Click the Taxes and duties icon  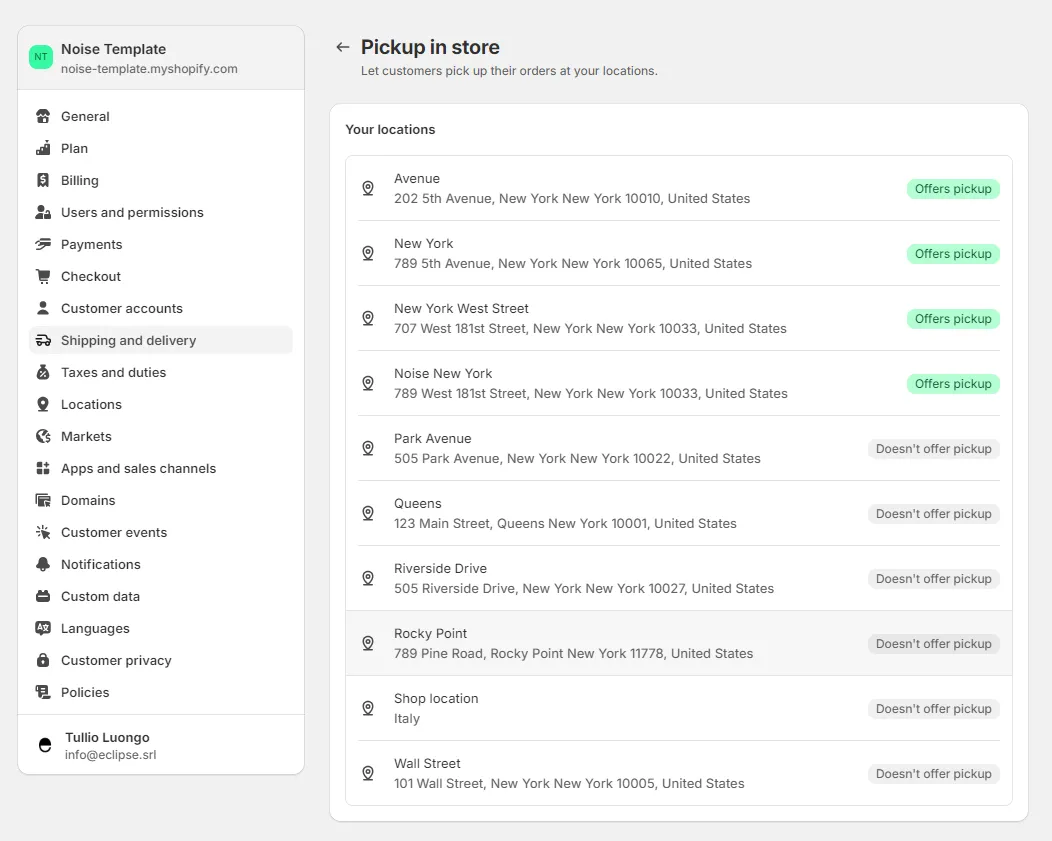point(43,373)
